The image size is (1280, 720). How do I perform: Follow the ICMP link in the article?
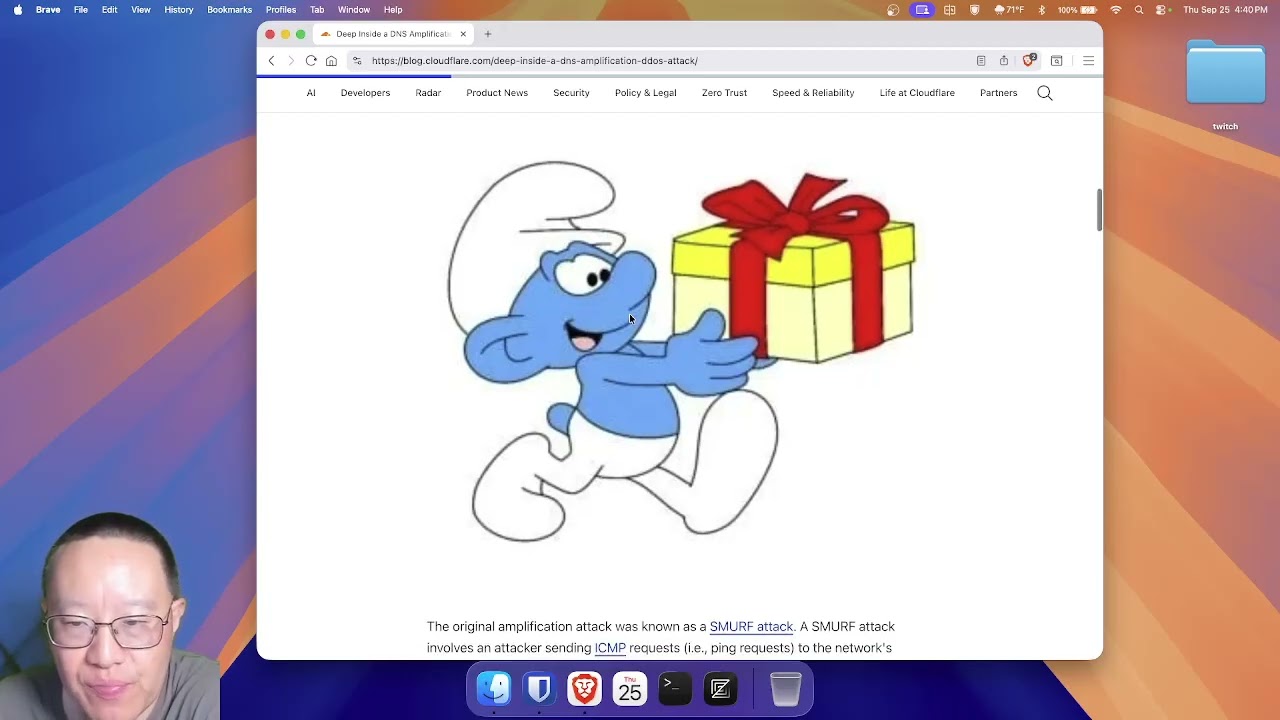tap(610, 648)
